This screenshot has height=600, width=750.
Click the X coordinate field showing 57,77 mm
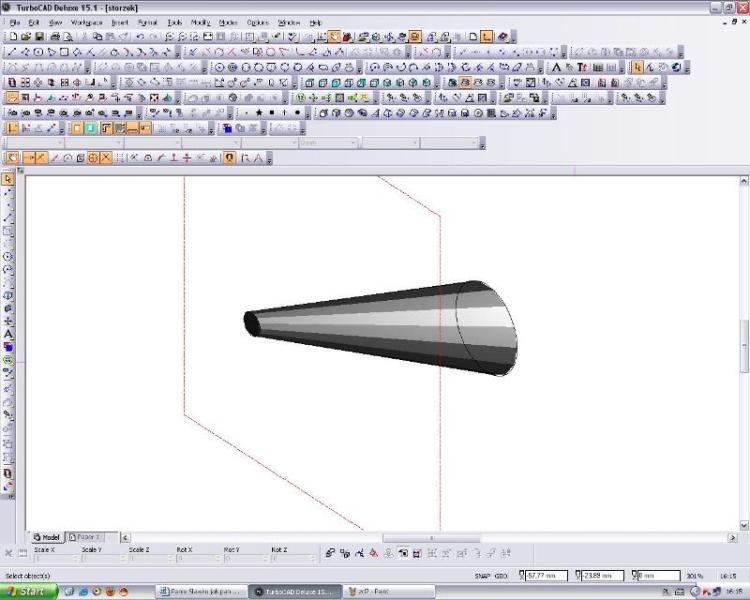pyautogui.click(x=546, y=576)
